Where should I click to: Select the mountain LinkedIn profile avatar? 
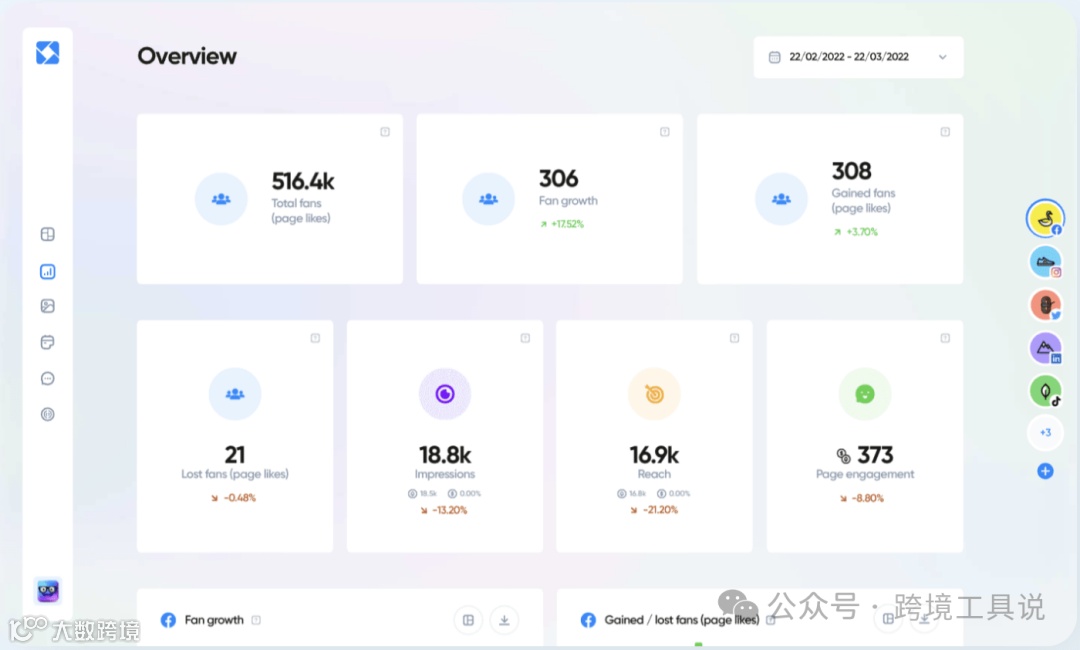point(1046,348)
